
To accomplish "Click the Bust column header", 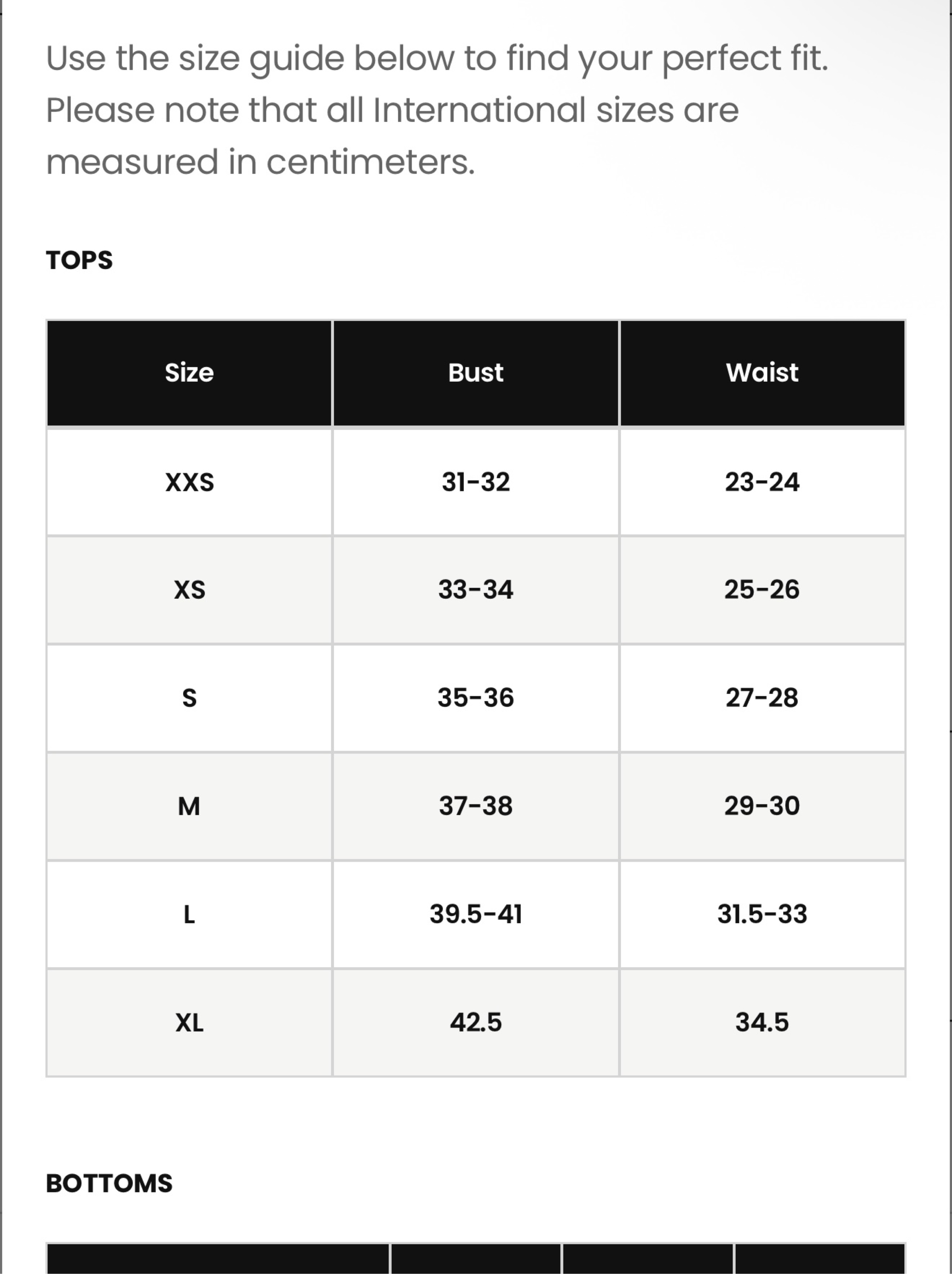I will (x=476, y=373).
